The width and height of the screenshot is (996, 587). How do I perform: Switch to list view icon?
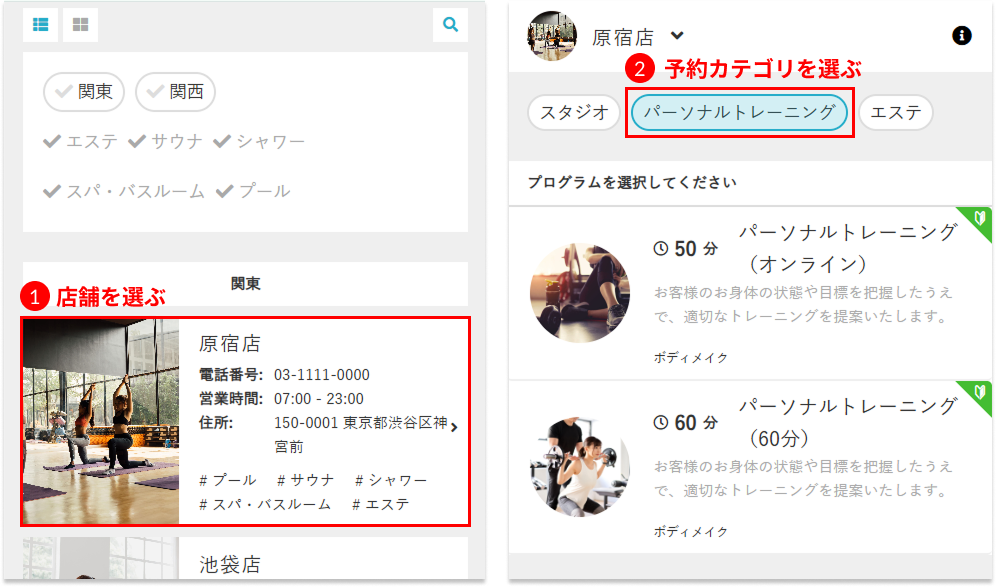pyautogui.click(x=41, y=25)
